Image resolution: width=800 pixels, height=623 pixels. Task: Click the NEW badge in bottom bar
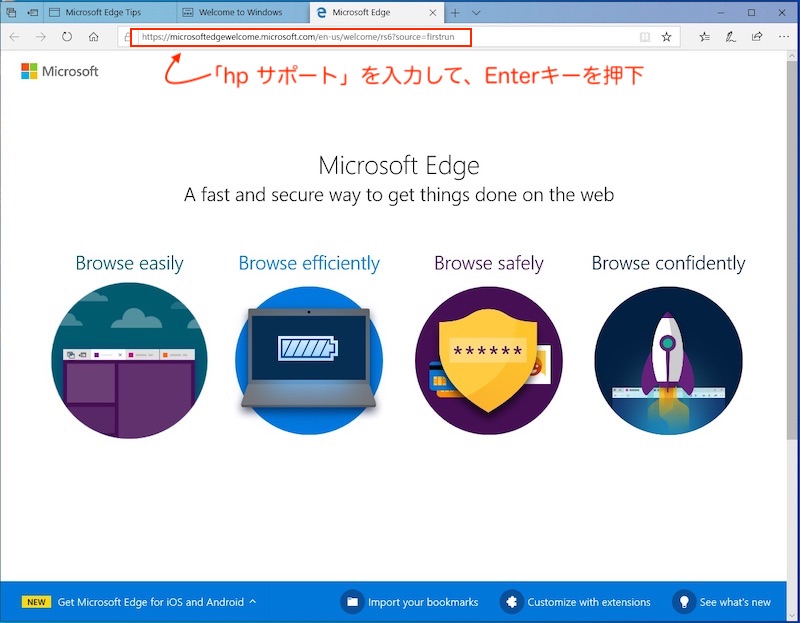point(36,602)
